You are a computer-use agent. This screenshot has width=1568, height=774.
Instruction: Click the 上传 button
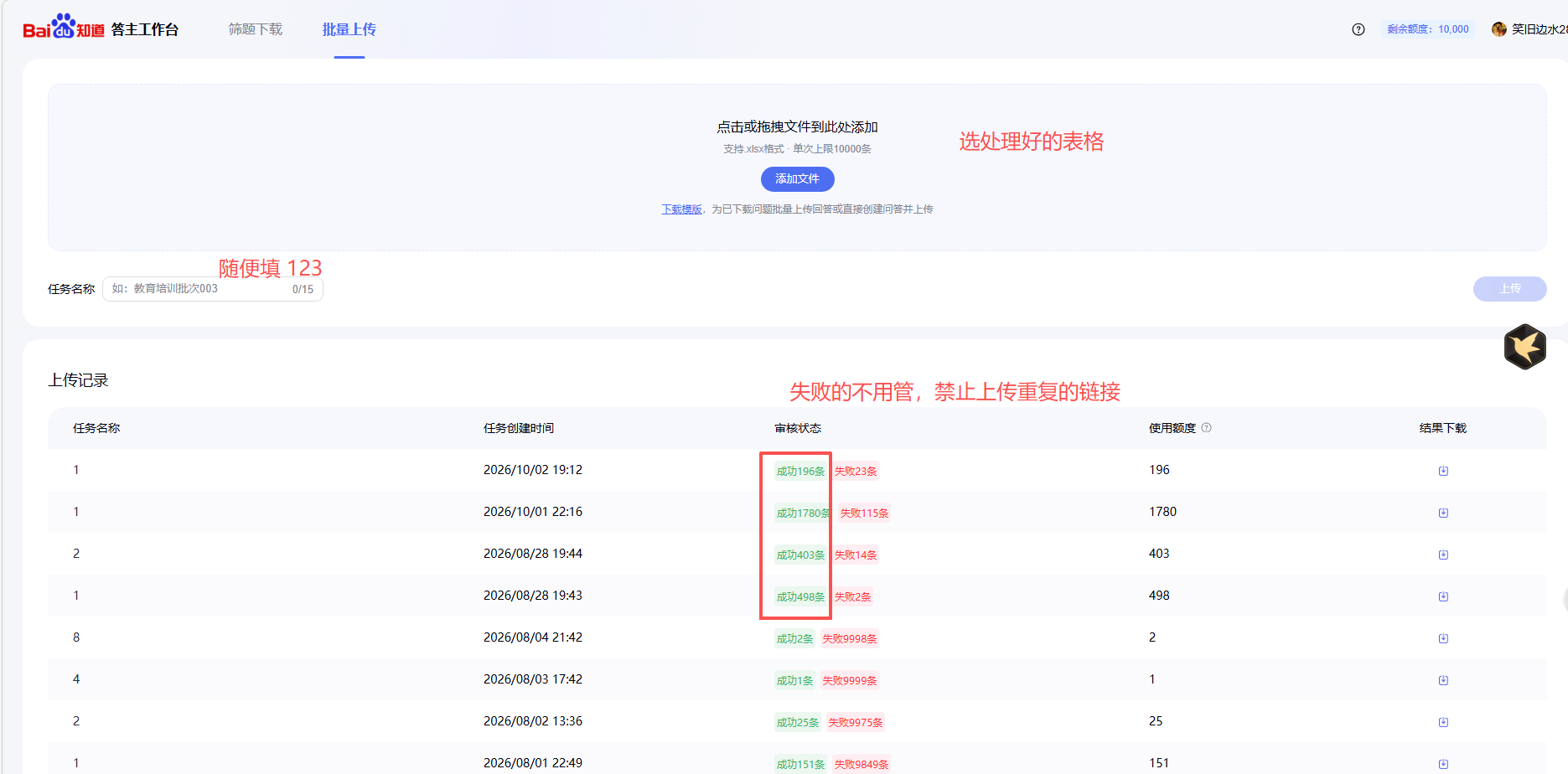(x=1510, y=289)
